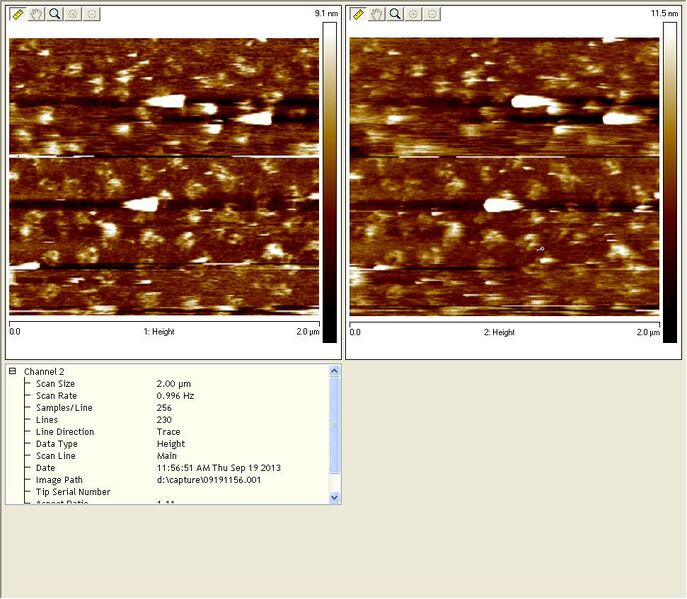687x599 pixels.
Task: Select the Scan Rate property row
Action: [55, 396]
